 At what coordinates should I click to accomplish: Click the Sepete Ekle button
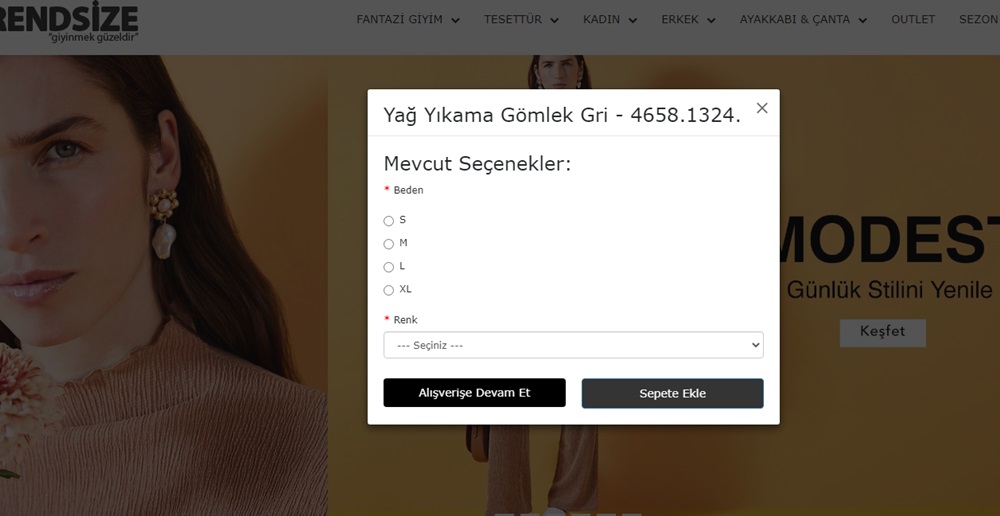coord(672,394)
